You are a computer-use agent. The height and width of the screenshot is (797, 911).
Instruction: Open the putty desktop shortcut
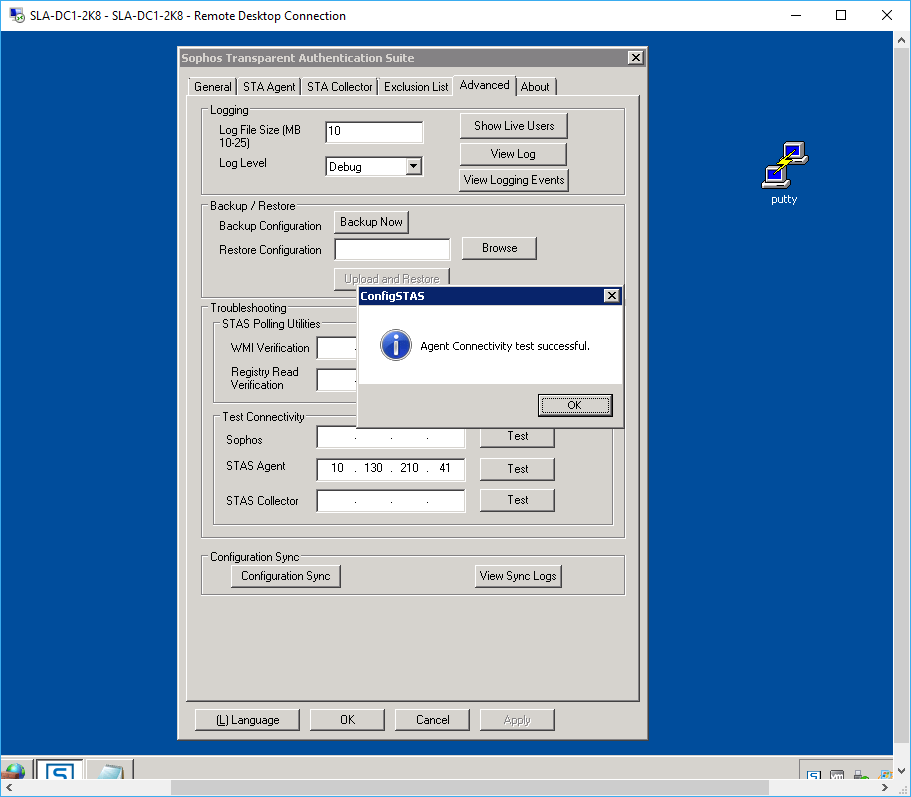pos(784,173)
